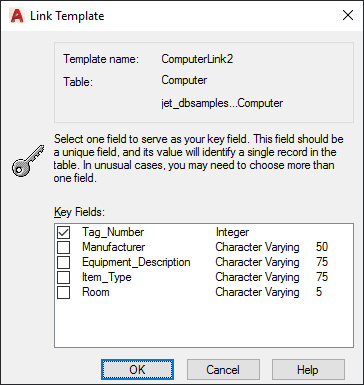Select the Manufacturer row label
The height and width of the screenshot is (385, 364).
tap(113, 247)
